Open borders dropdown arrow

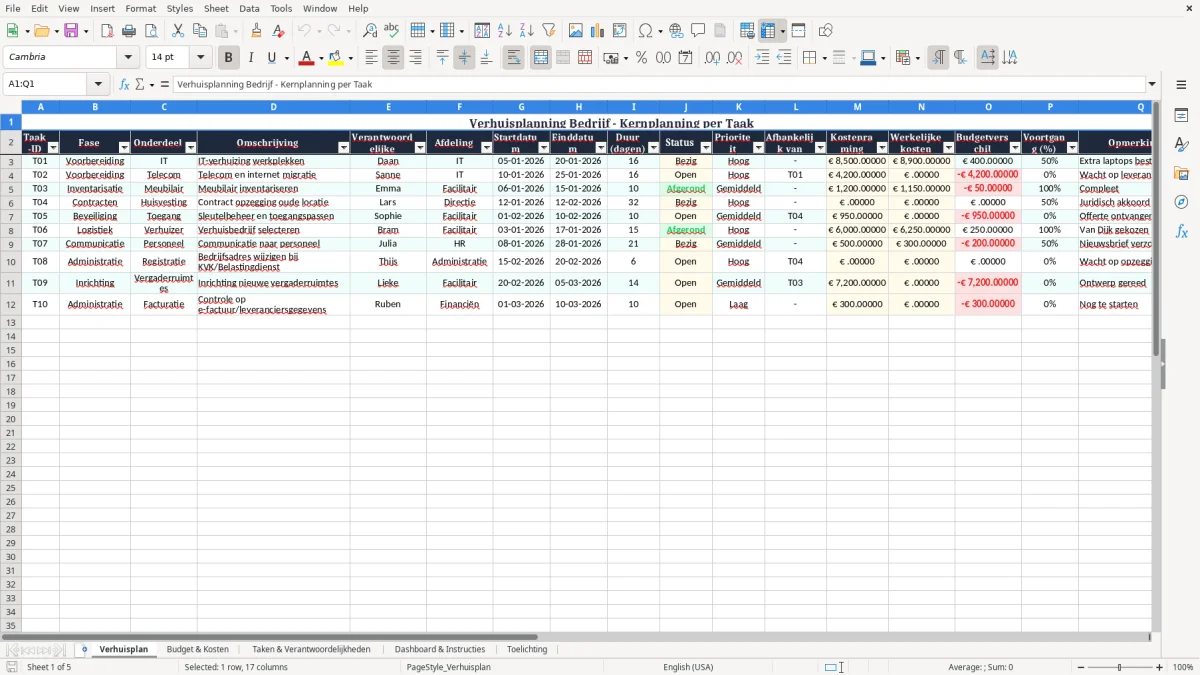pyautogui.click(x=823, y=58)
